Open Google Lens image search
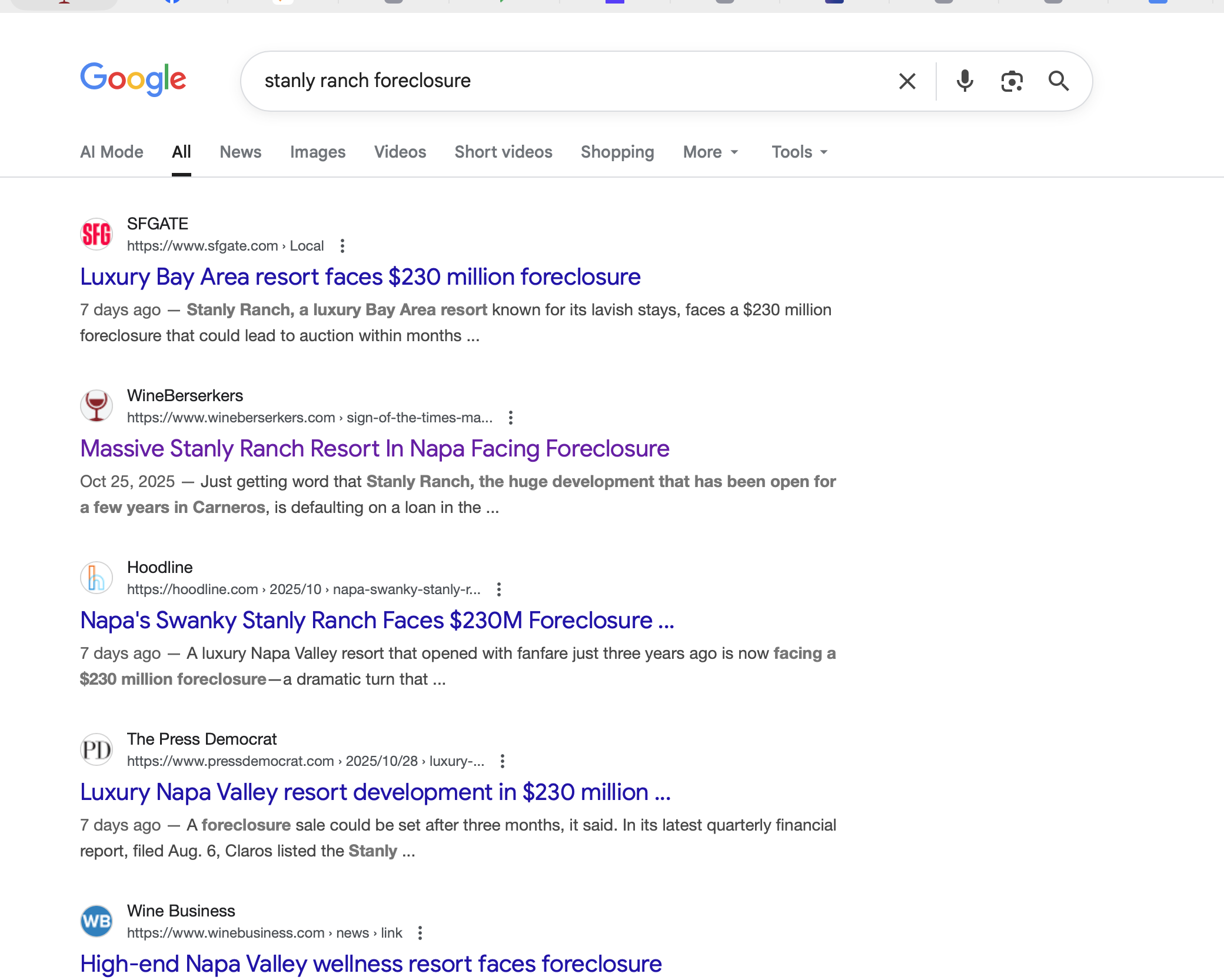The image size is (1224, 980). [x=1012, y=81]
